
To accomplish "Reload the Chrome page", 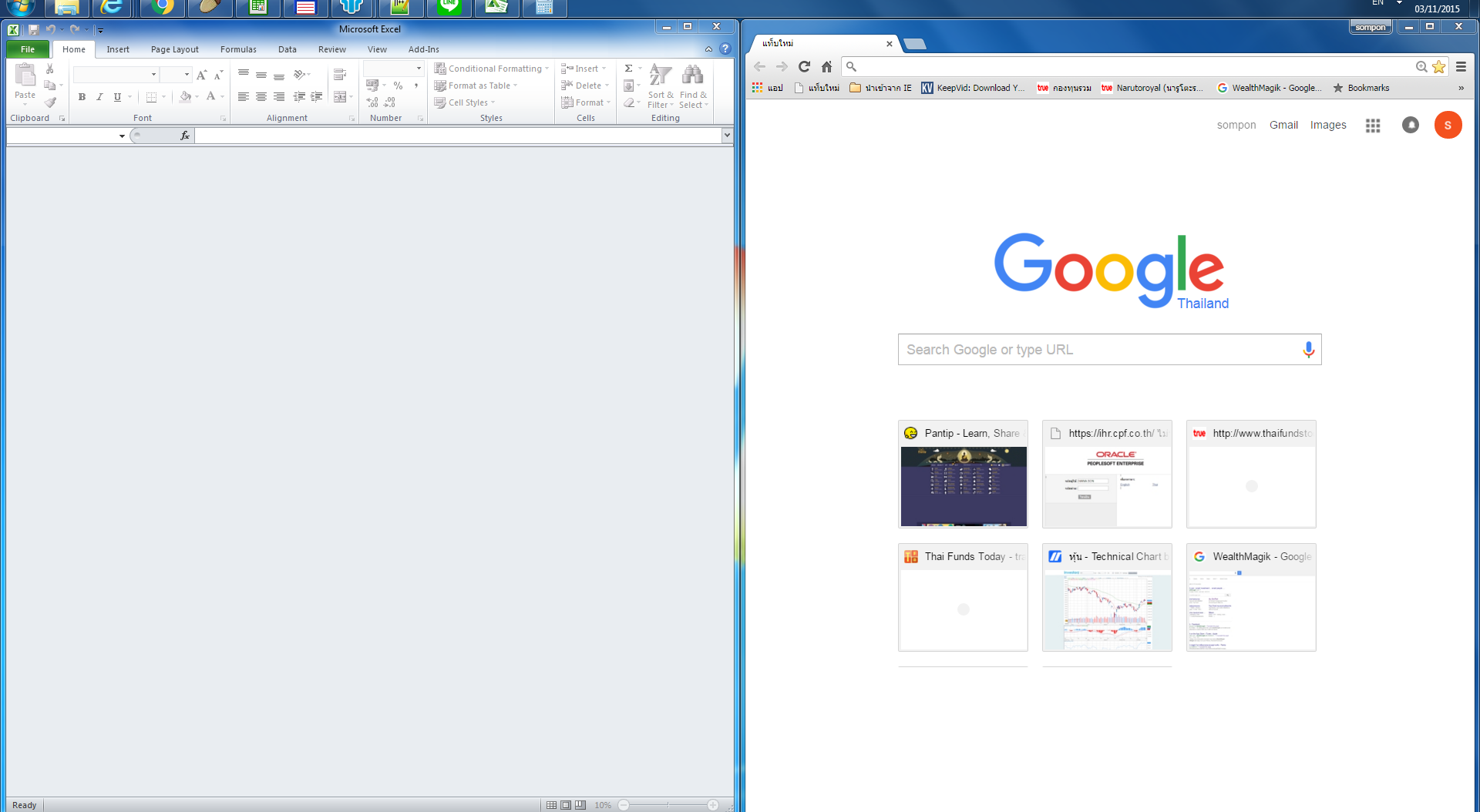I will 804,66.
